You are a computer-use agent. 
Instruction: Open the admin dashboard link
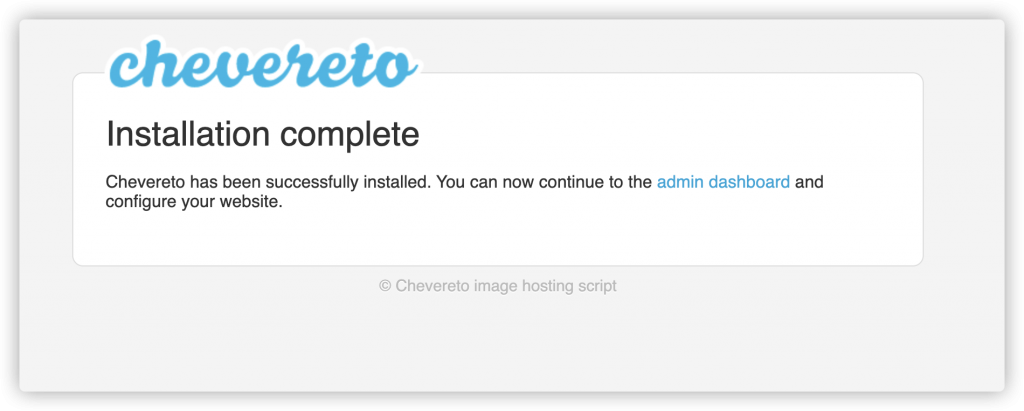pos(723,183)
